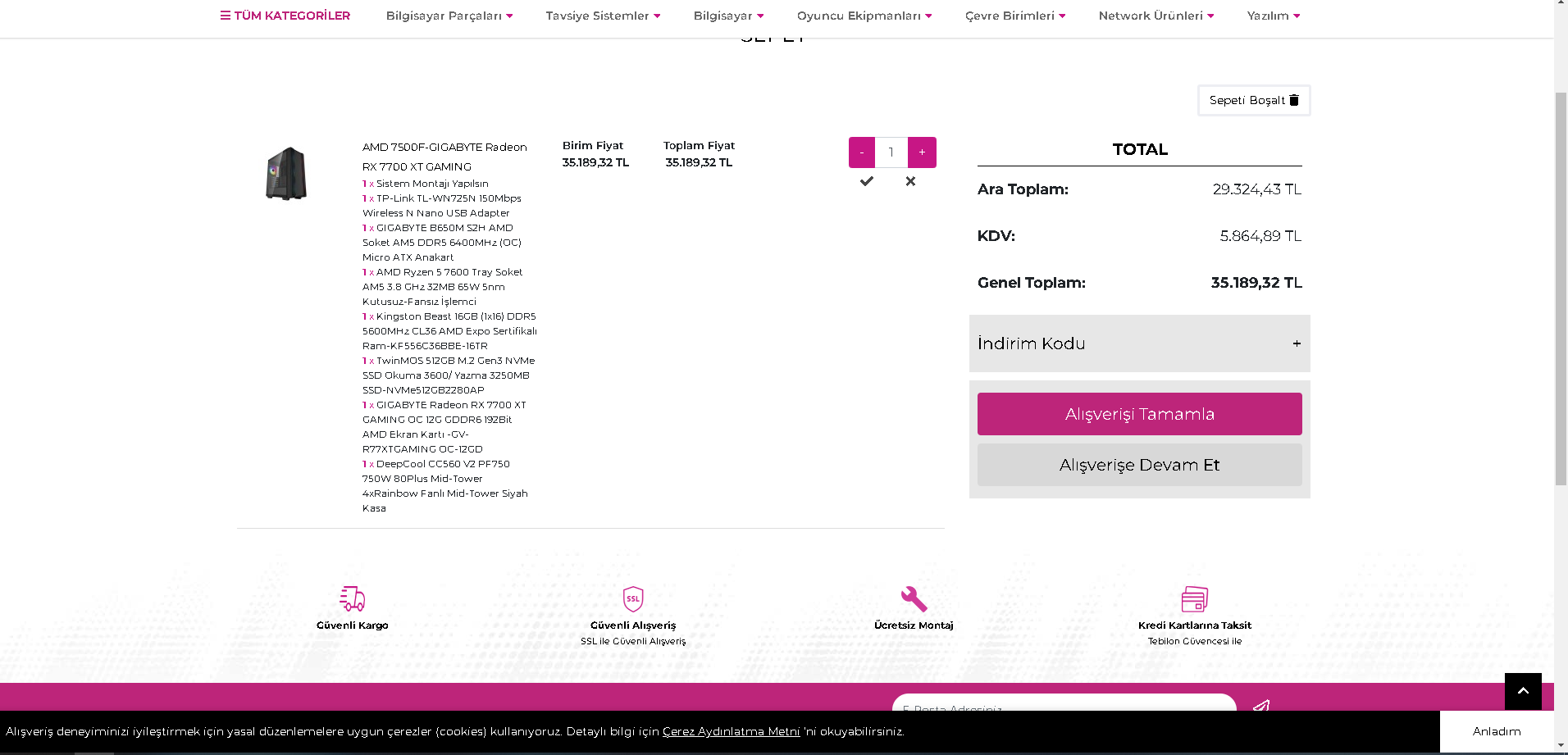The image size is (1568, 755).
Task: Expand the İndirim Kodu section
Action: [1140, 343]
